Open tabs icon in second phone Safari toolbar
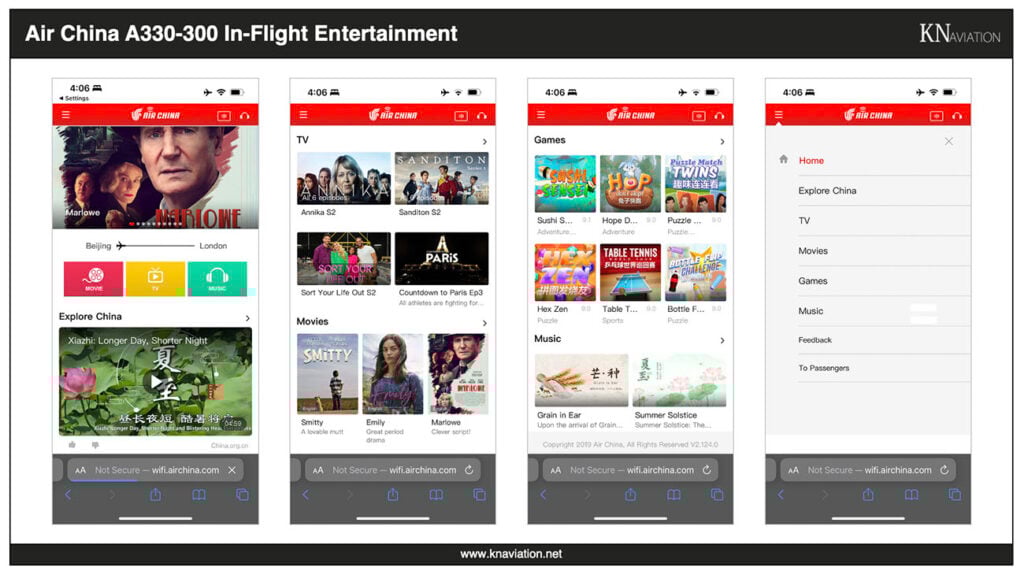 [x=479, y=495]
